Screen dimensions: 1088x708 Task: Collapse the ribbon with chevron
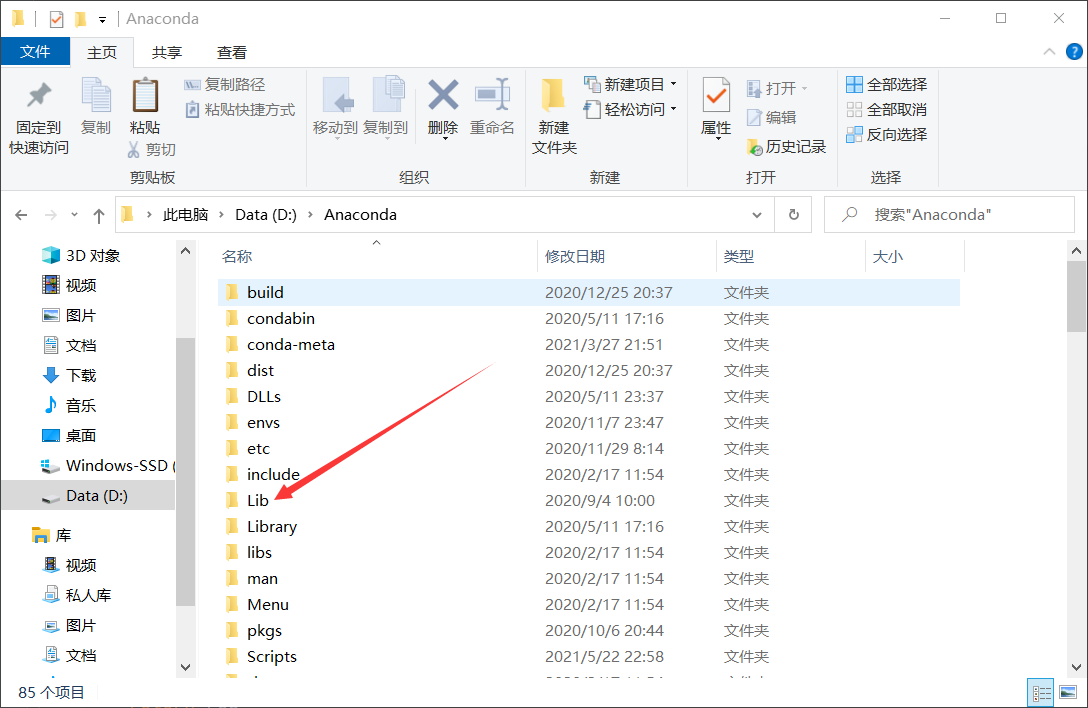pyautogui.click(x=1049, y=51)
